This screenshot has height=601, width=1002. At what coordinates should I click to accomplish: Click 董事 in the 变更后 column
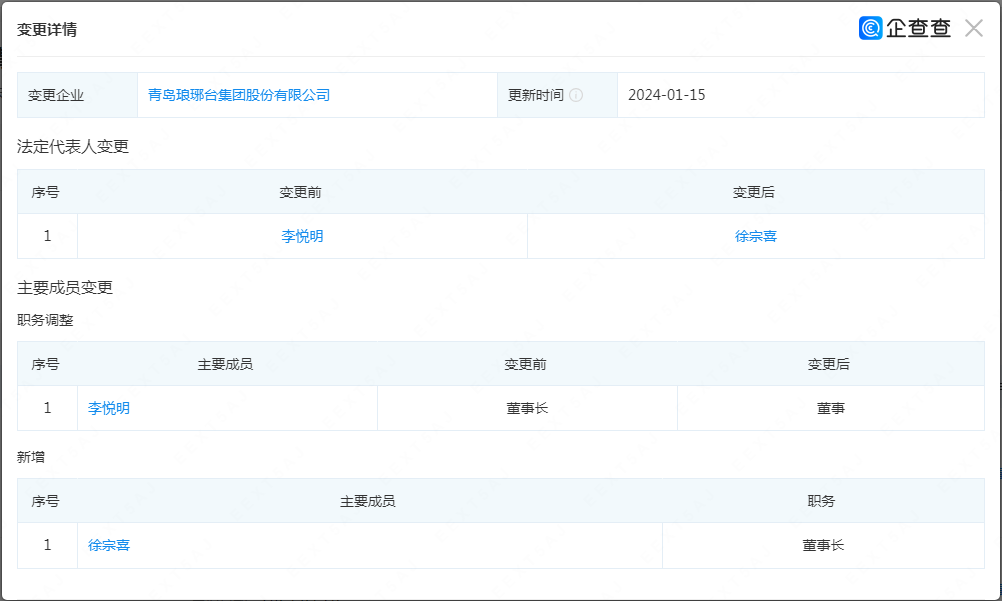pos(831,409)
